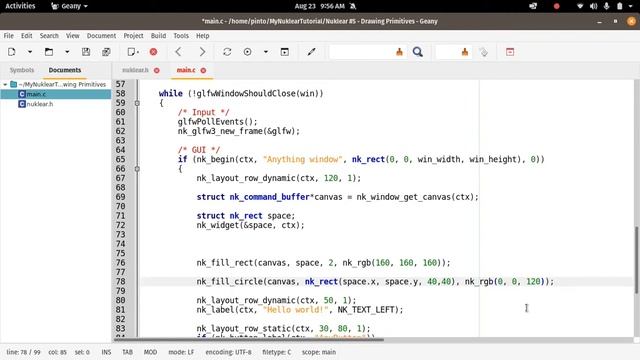
Task: Open the new-file template dropdown arrow
Action: 30,52
